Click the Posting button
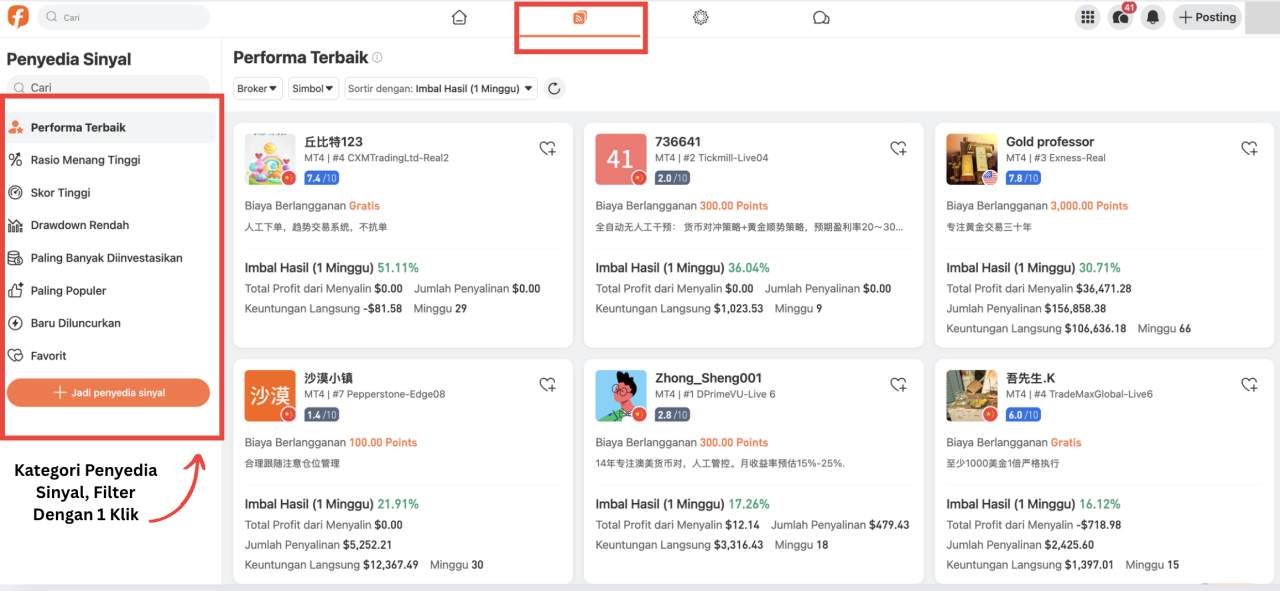Viewport: 1280px width, 591px height. [x=1207, y=17]
